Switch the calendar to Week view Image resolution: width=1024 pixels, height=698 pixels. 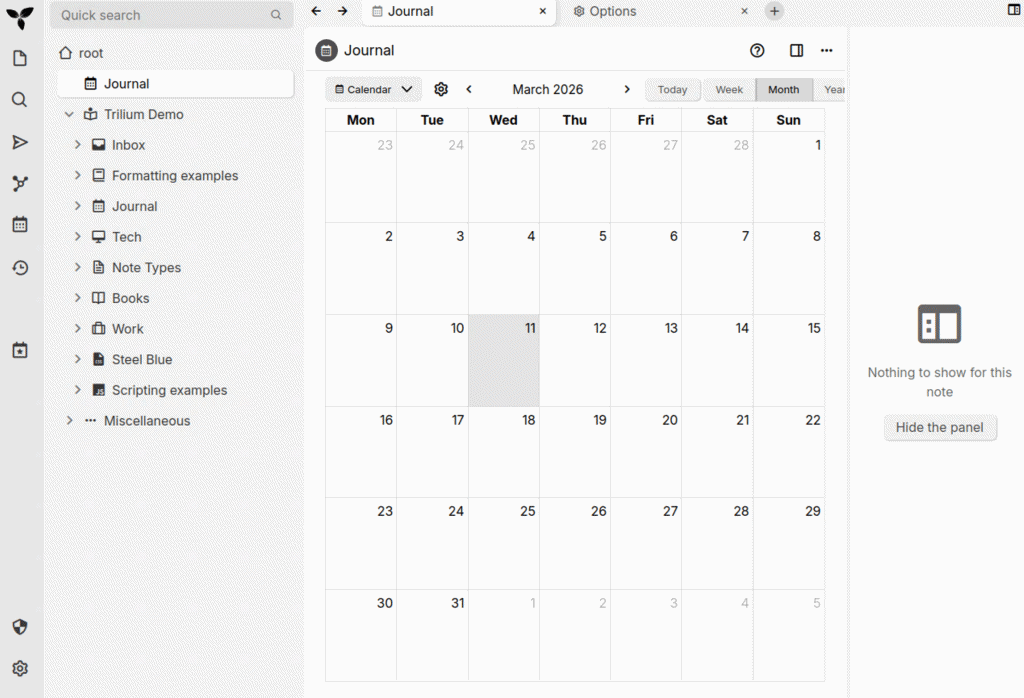click(x=729, y=90)
